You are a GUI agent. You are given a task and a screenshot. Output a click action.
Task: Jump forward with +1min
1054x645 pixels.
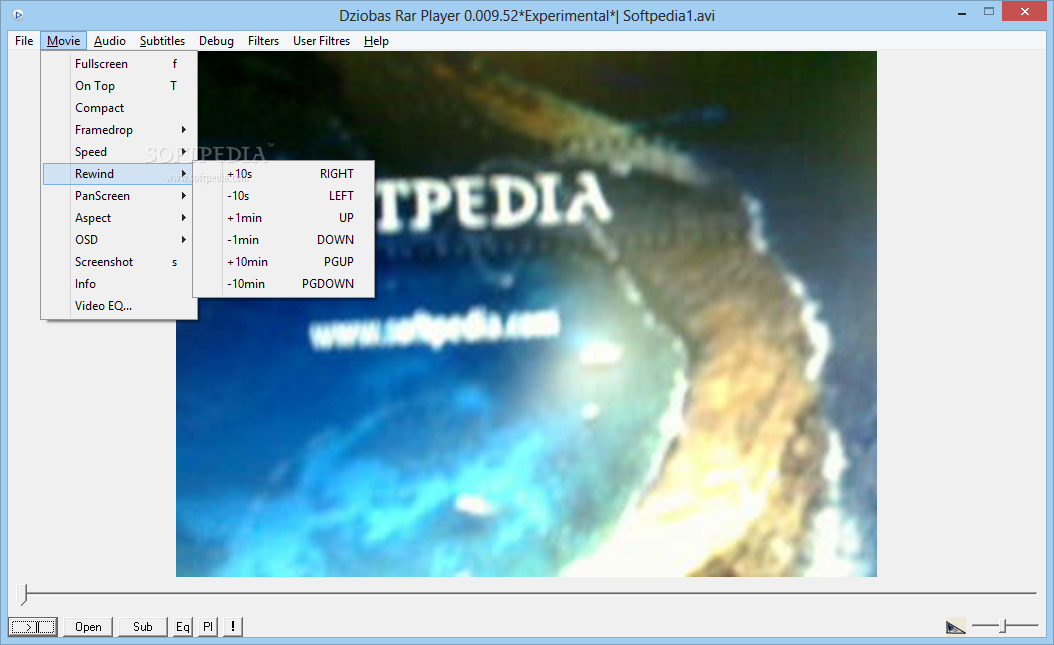[x=284, y=218]
